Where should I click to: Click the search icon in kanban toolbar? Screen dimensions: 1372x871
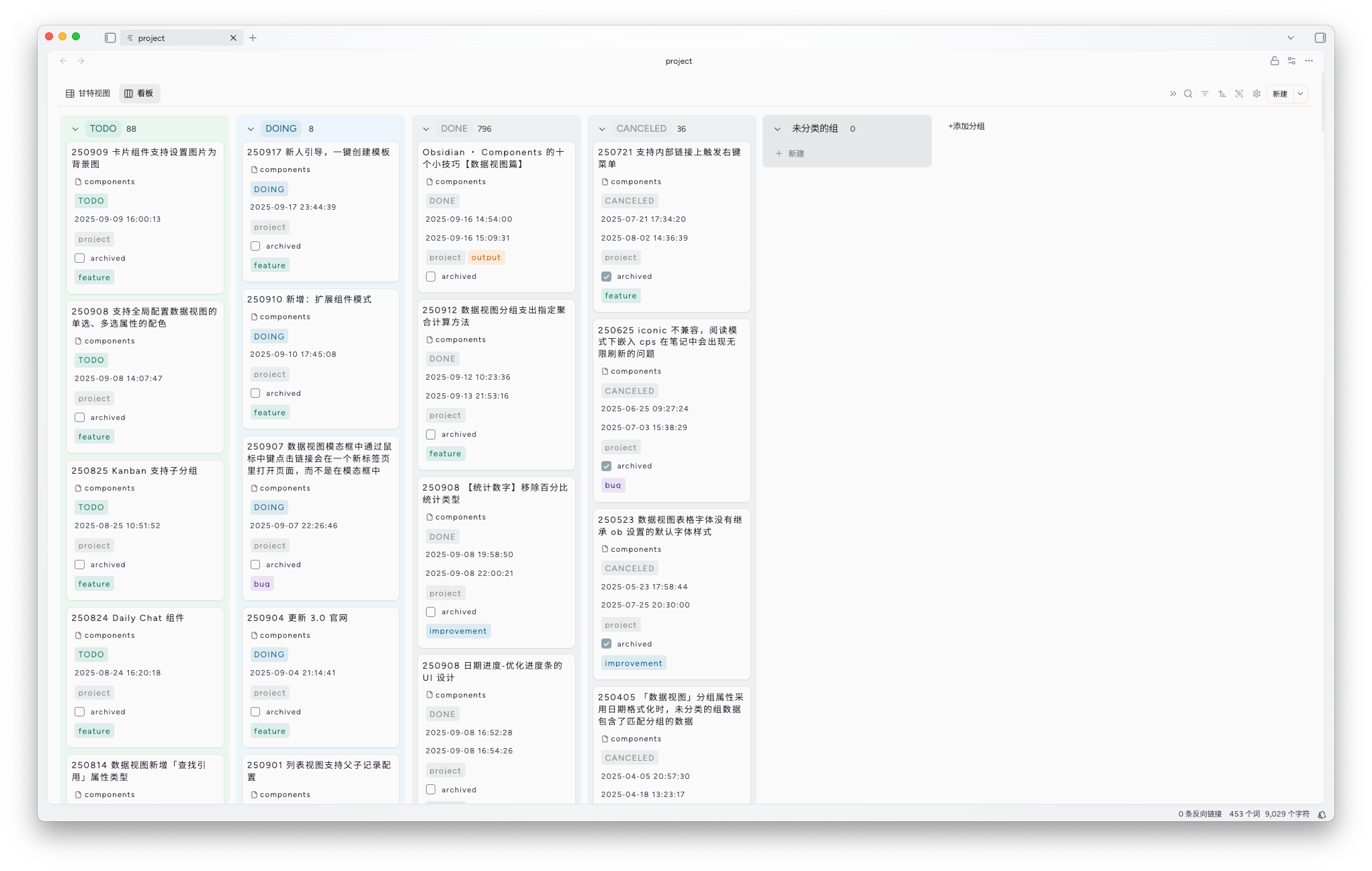pyautogui.click(x=1188, y=94)
